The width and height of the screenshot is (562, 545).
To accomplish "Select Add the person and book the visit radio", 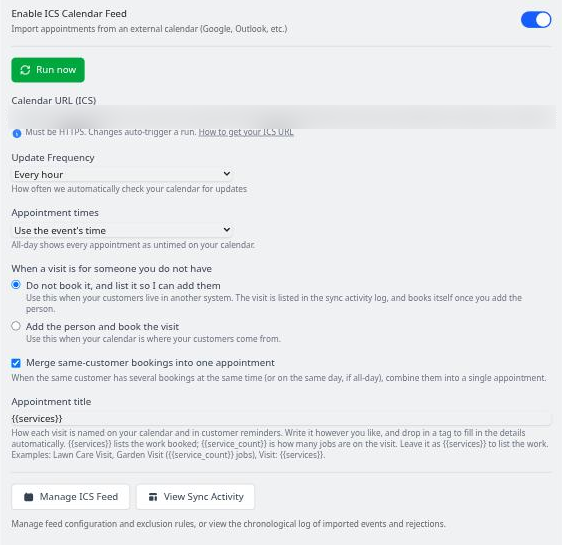I will 16,326.
